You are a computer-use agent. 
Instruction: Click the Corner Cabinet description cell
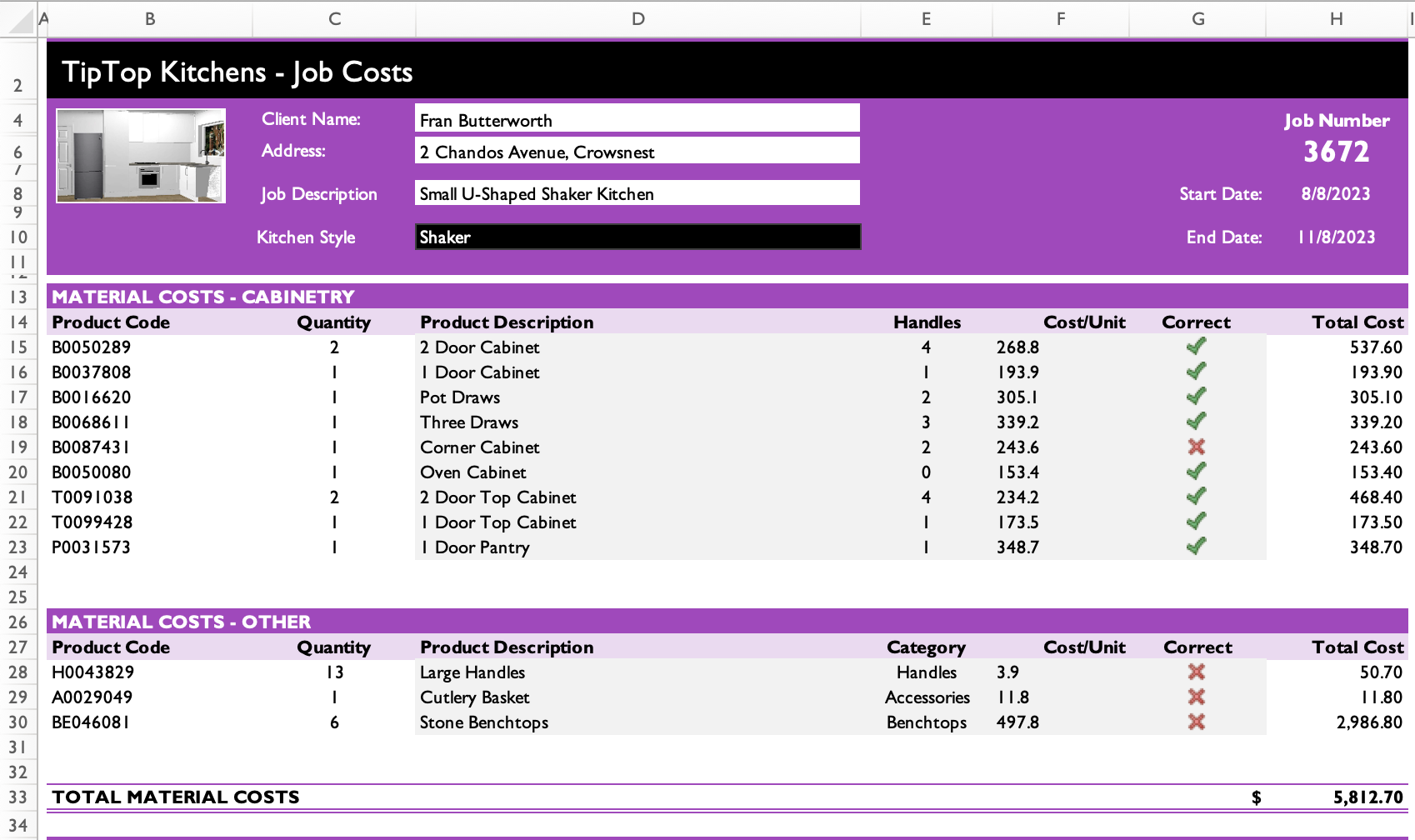pyautogui.click(x=637, y=447)
